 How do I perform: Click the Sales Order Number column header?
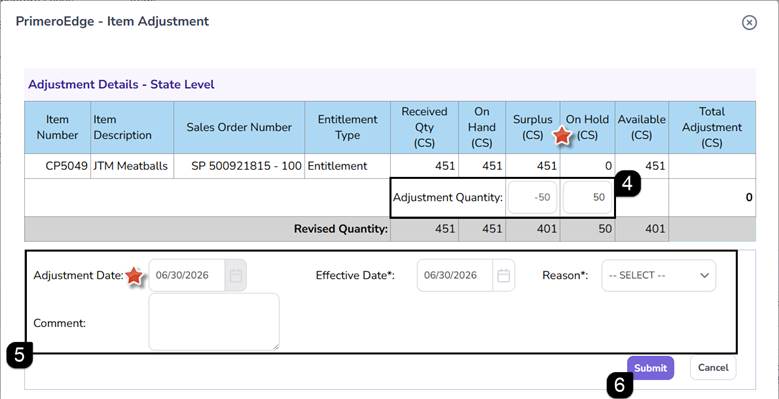pos(239,127)
